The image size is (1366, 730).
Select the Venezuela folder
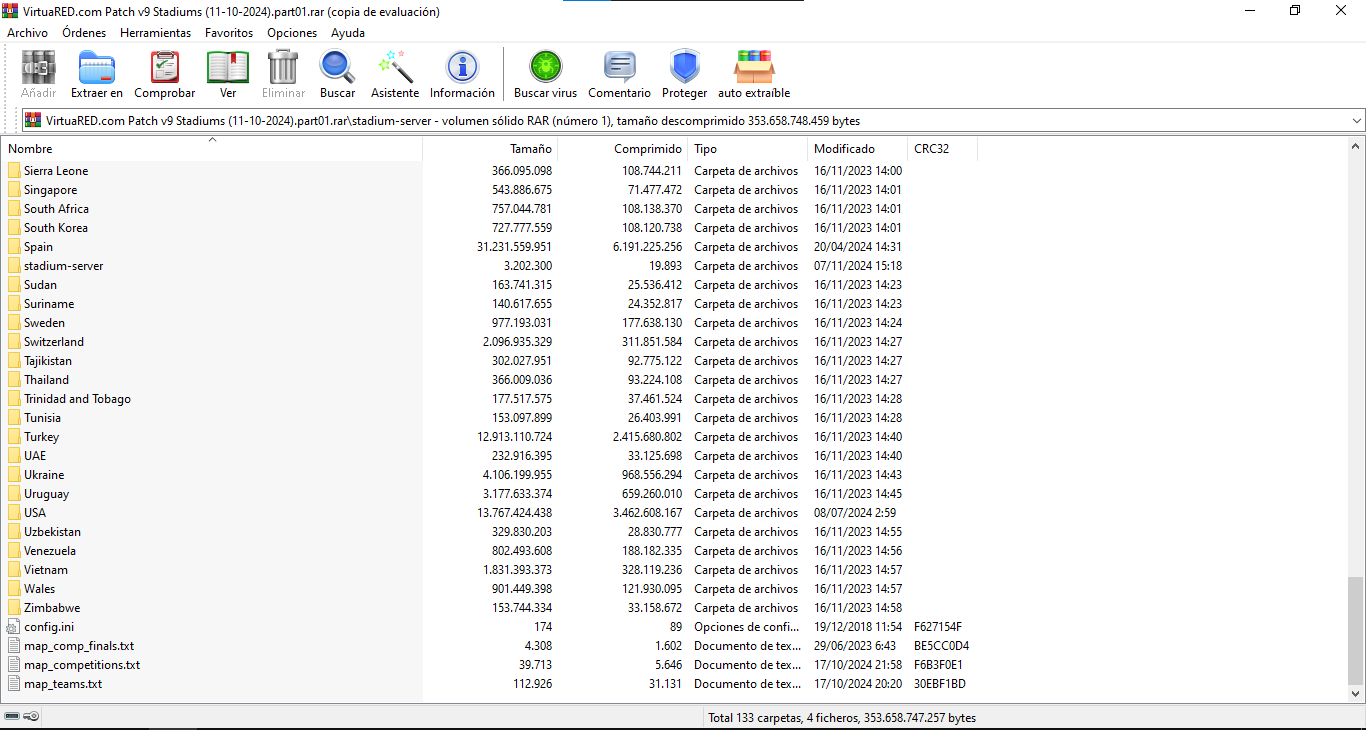click(50, 551)
